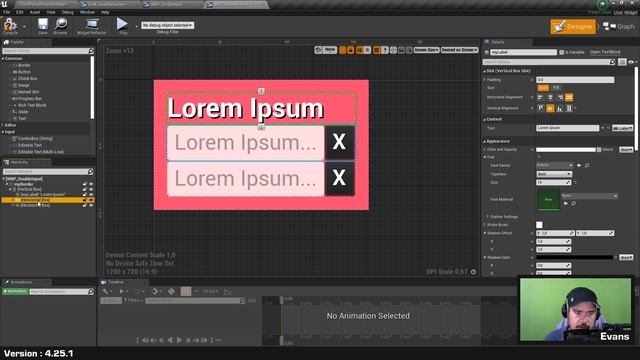
Task: Switch to Designer mode
Action: point(573,27)
